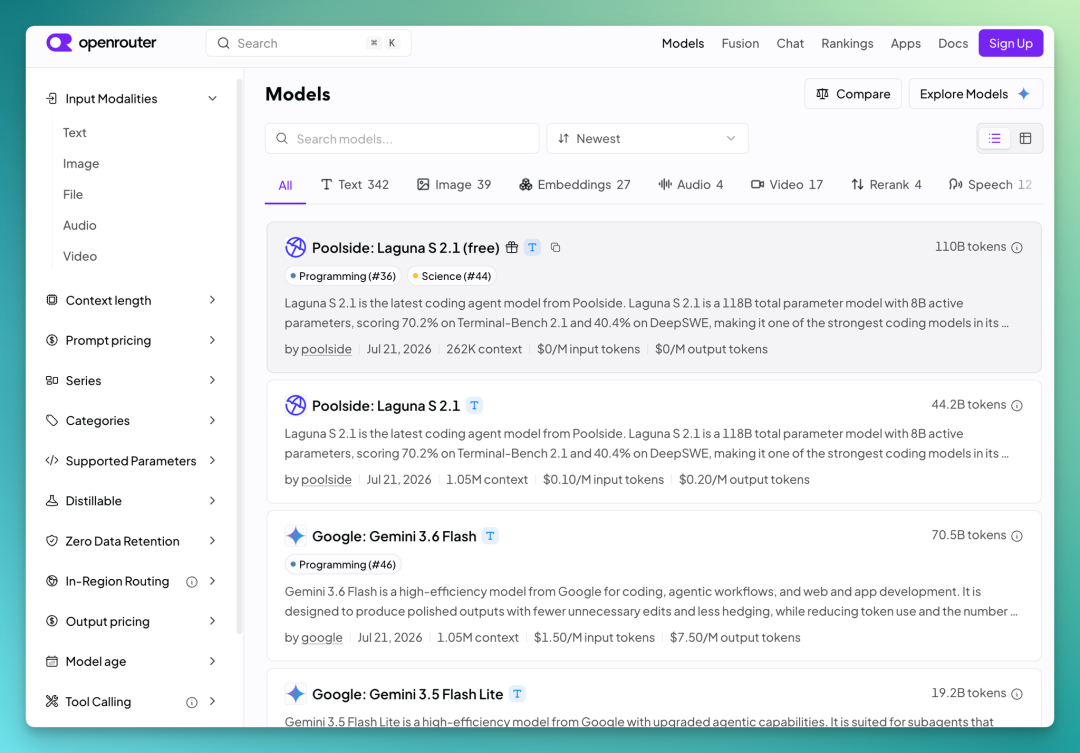
Task: Expand the Supported Parameters filter
Action: [x=130, y=461]
